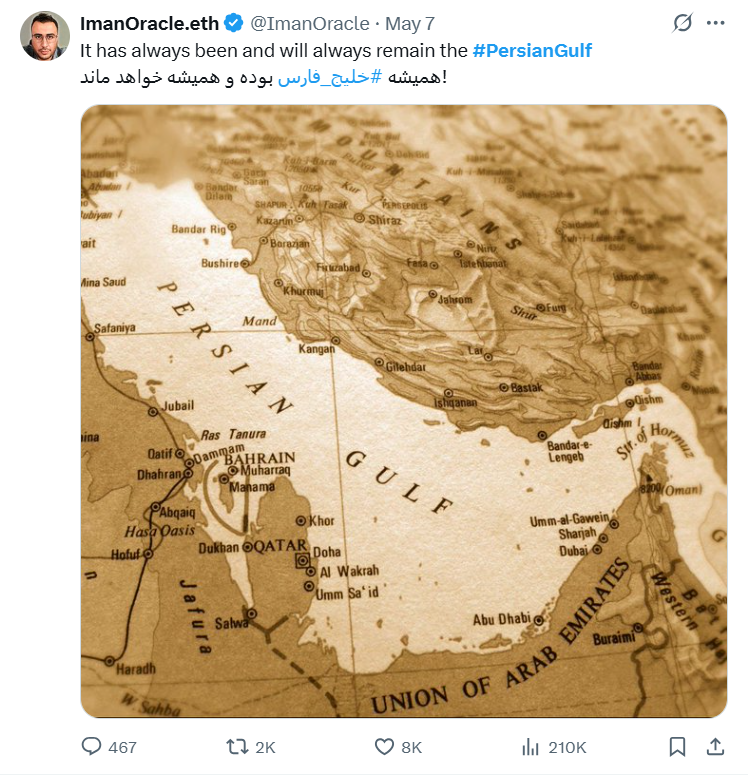
Task: Repost using the retweet arrows icon
Action: point(237,746)
